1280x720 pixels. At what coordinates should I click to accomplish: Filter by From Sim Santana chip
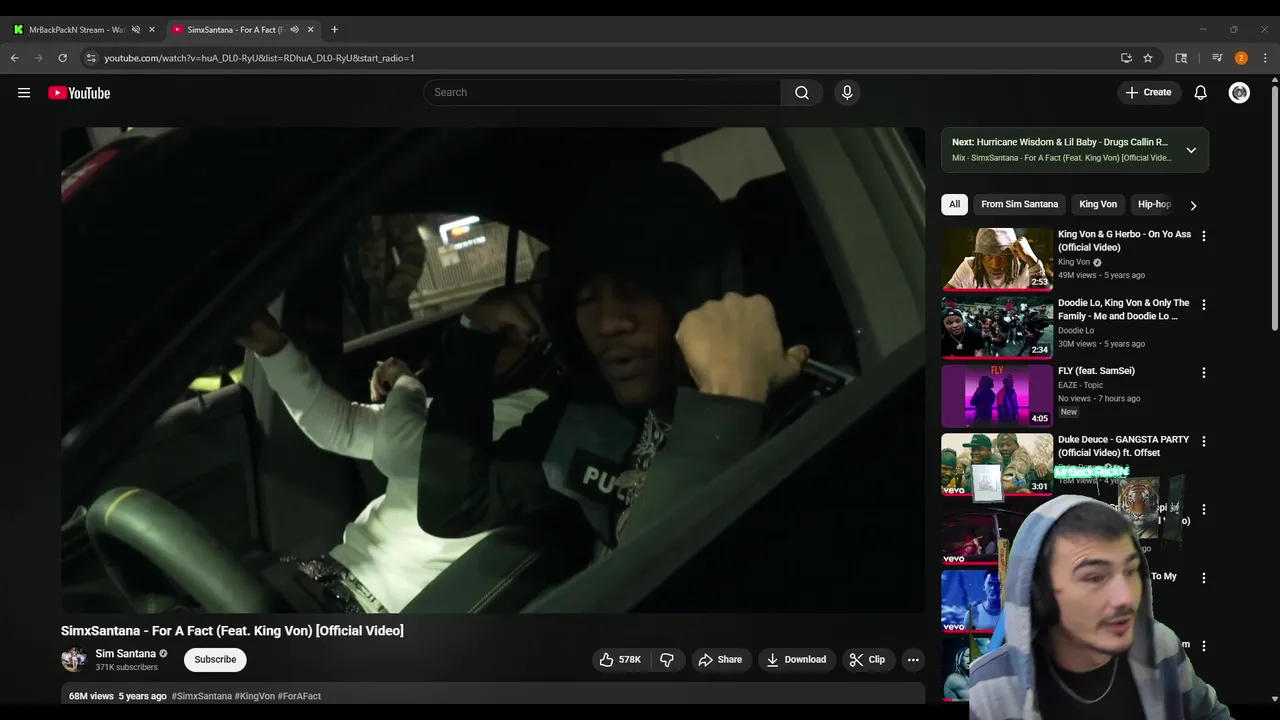(x=1019, y=204)
